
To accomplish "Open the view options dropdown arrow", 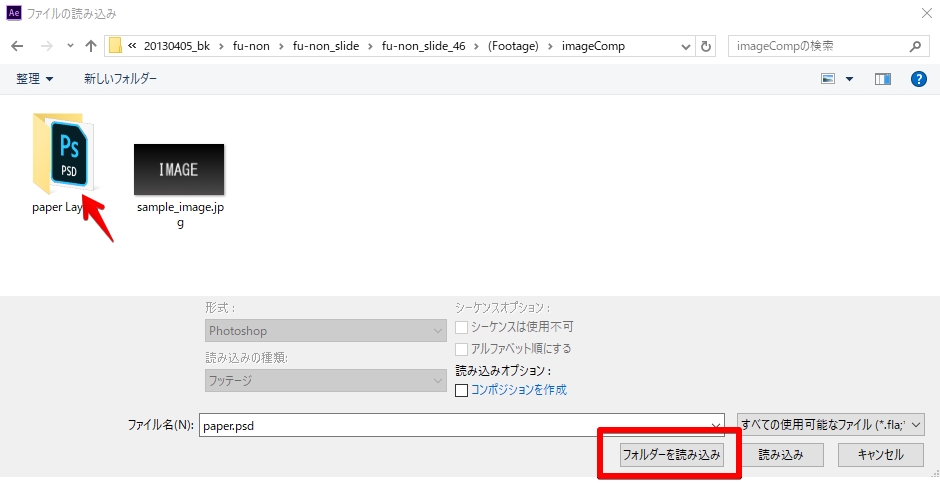I will tap(849, 79).
